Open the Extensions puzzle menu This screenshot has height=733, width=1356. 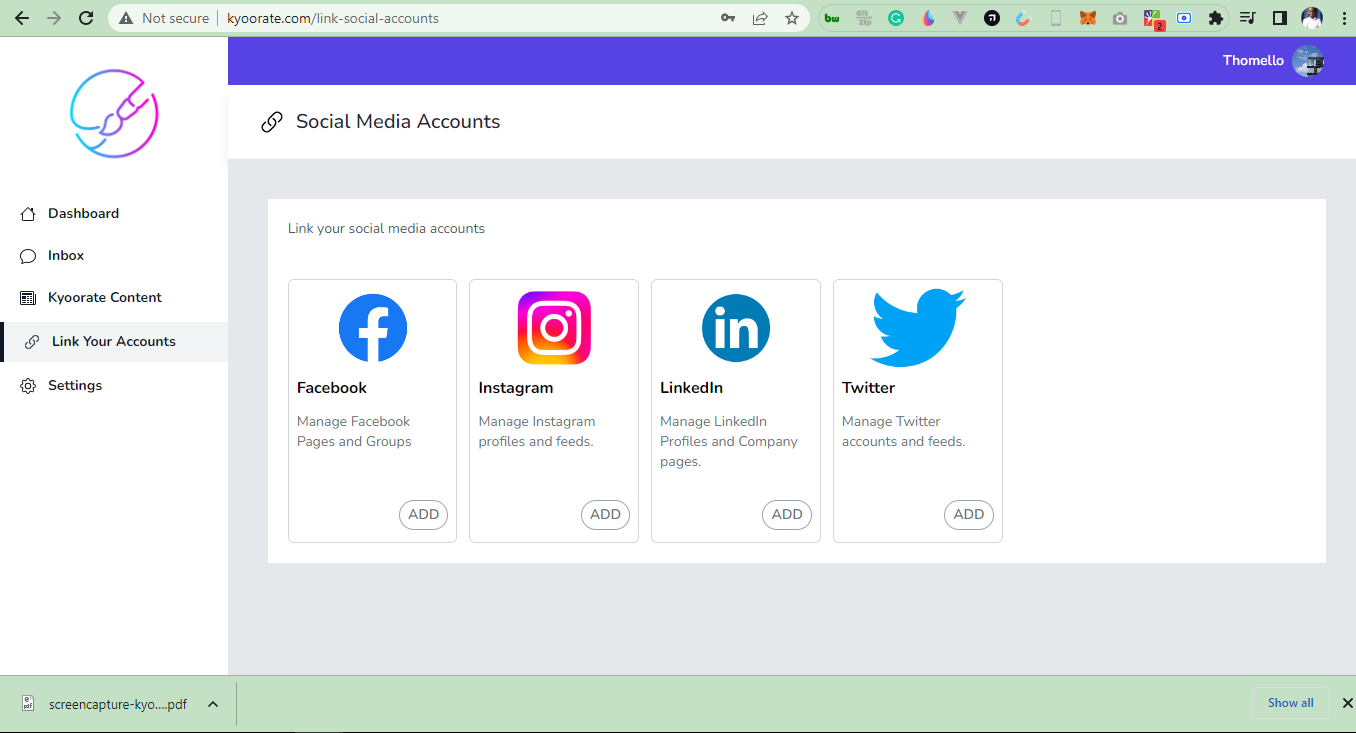[x=1216, y=18]
